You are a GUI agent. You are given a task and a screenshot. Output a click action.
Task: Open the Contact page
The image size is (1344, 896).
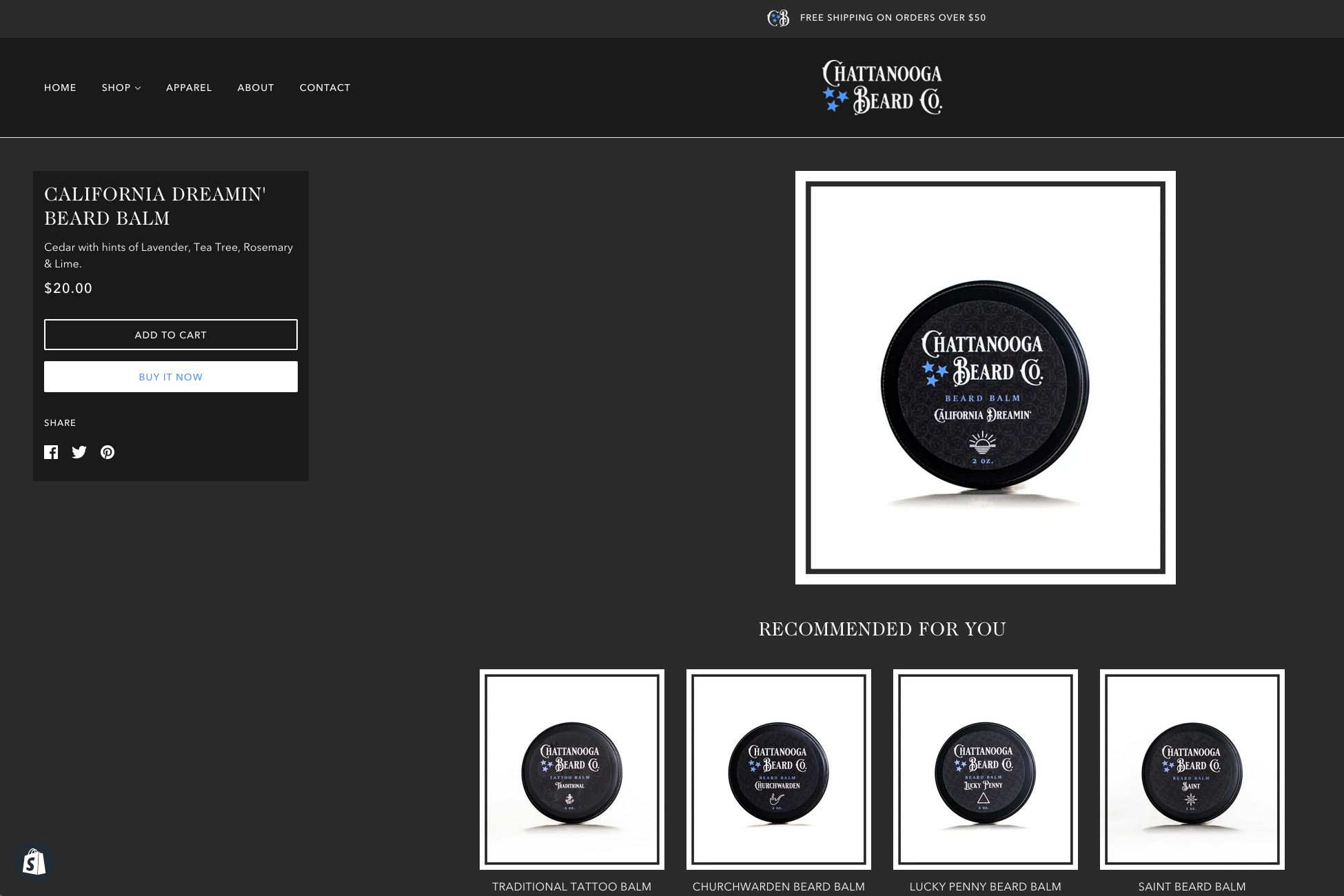(x=325, y=88)
